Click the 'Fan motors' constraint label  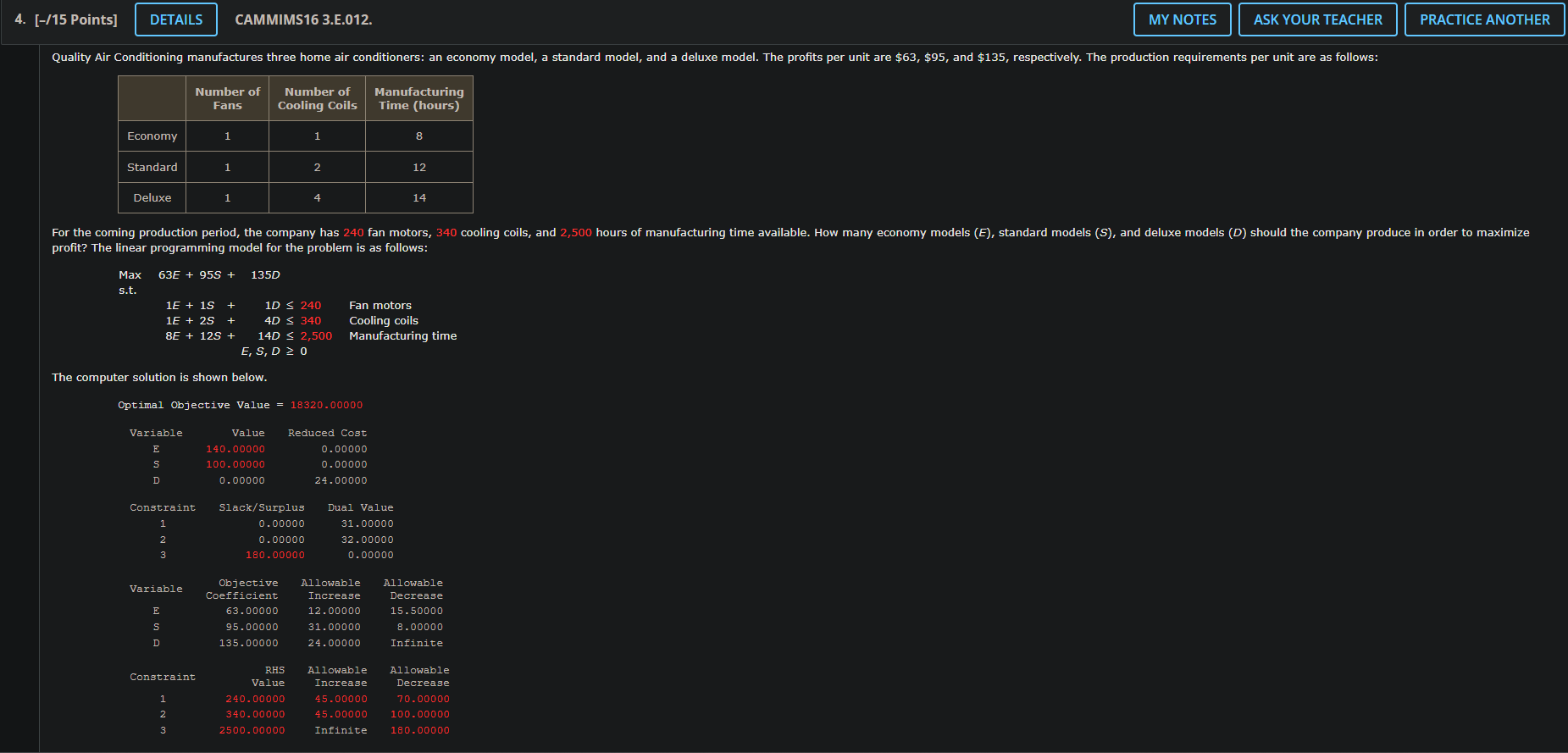pos(380,305)
